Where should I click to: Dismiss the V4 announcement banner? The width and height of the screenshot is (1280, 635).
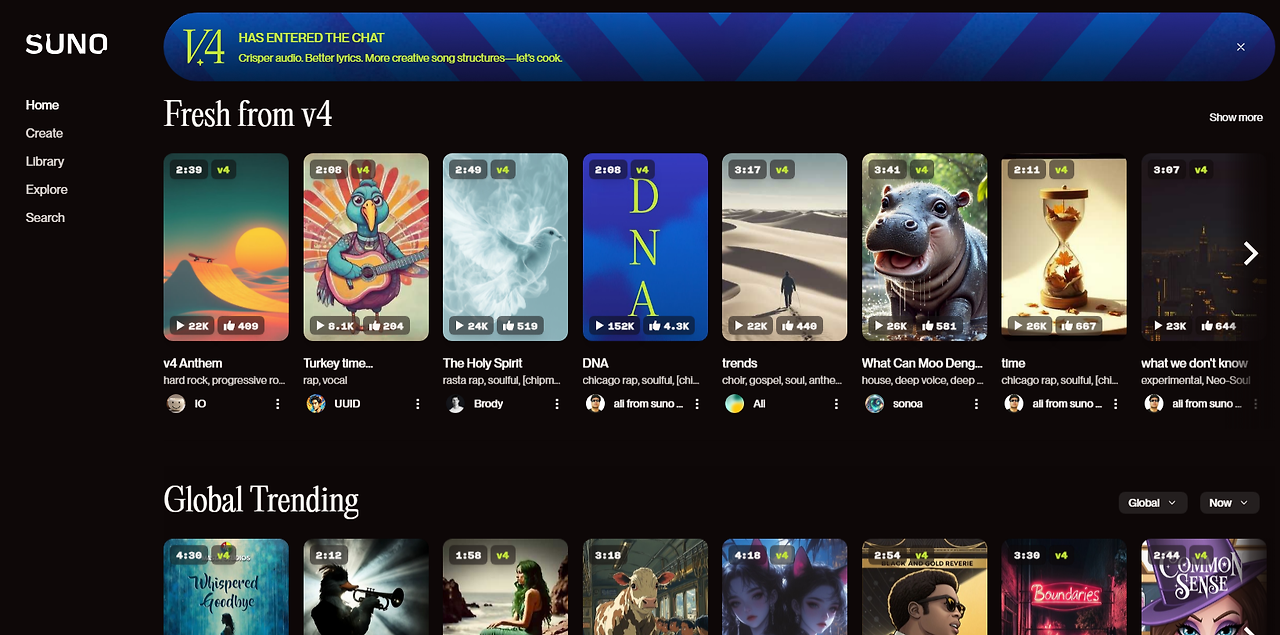tap(1240, 47)
